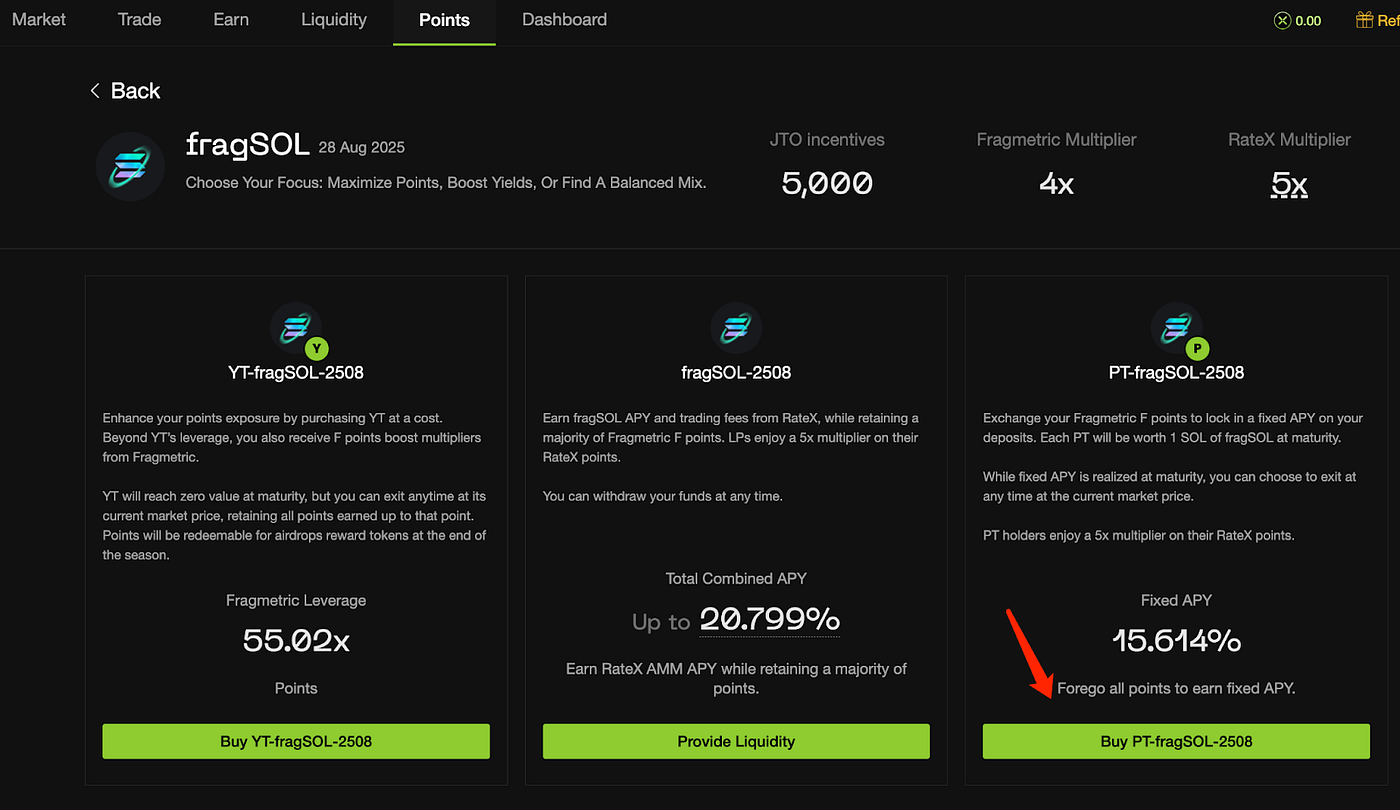
Task: Click the back chevron arrow icon
Action: 95,91
